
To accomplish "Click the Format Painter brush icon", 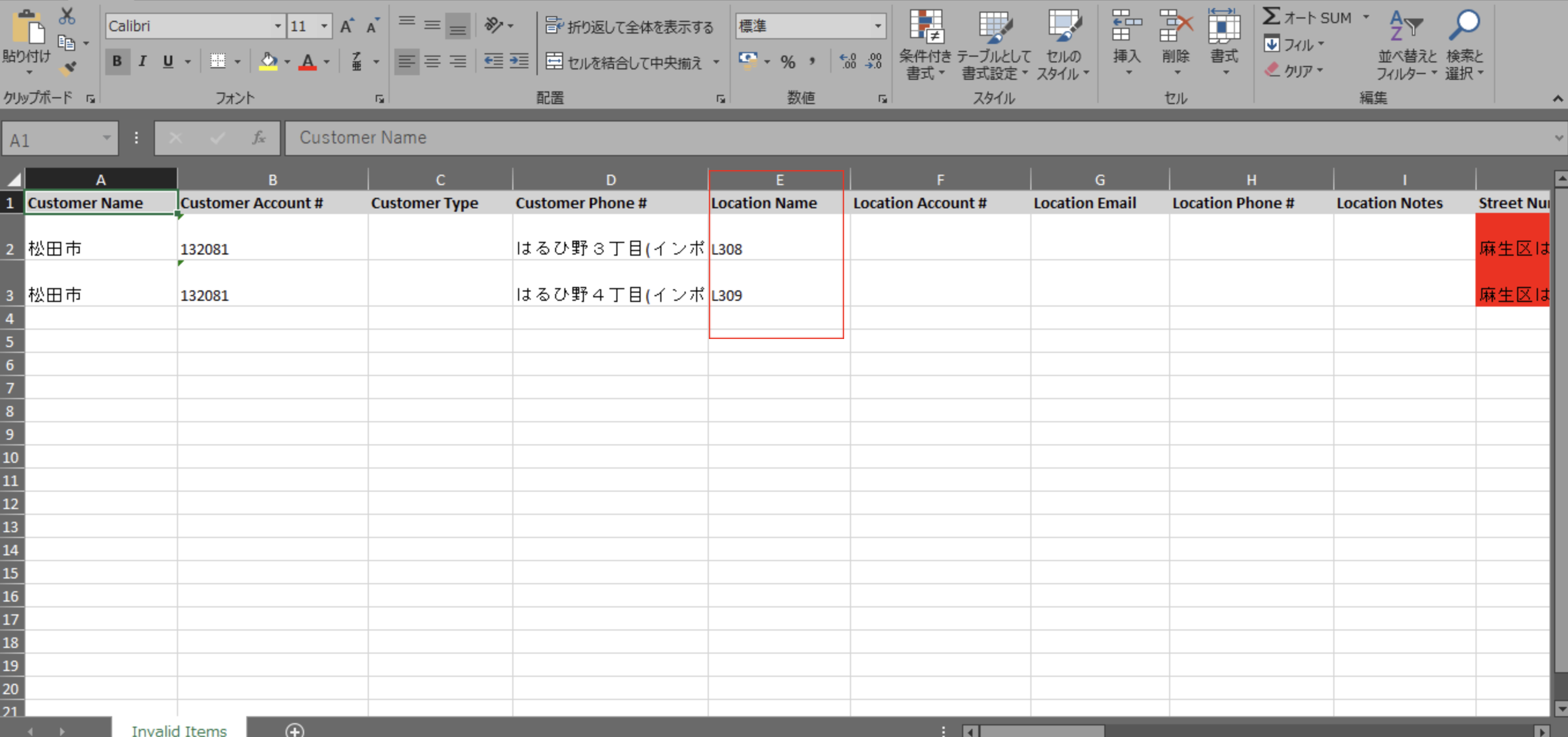I will coord(68,68).
